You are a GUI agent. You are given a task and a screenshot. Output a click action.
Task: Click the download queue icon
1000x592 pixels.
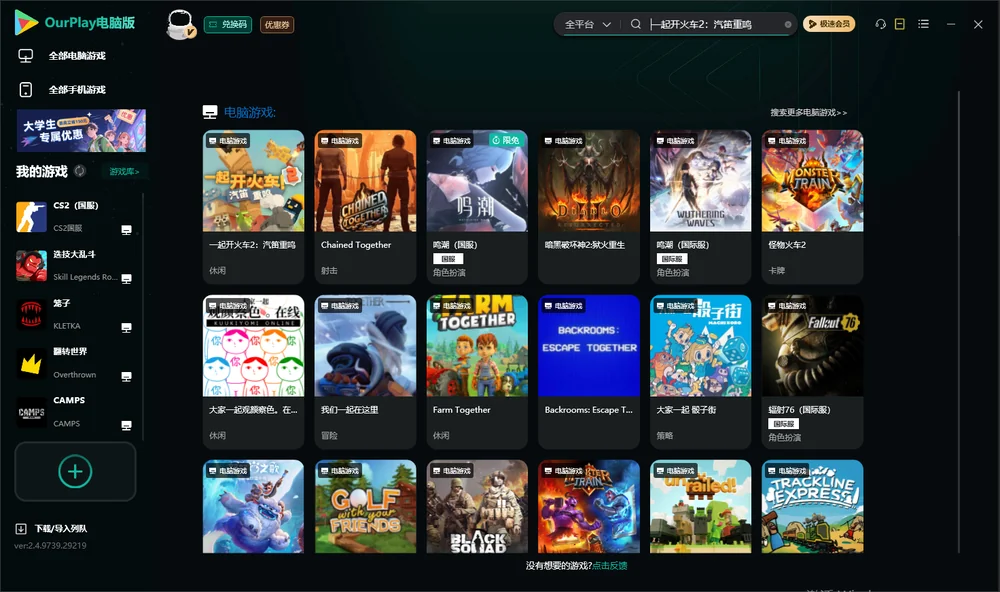click(x=21, y=528)
